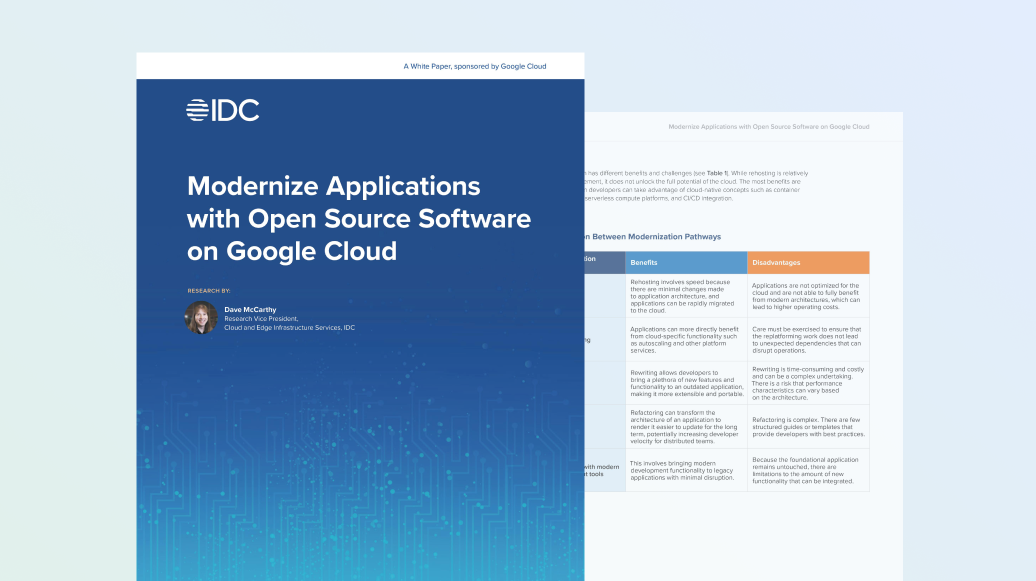Click the "Rehosting involves speed" benefits cell
The height and width of the screenshot is (581, 1036).
(686, 296)
